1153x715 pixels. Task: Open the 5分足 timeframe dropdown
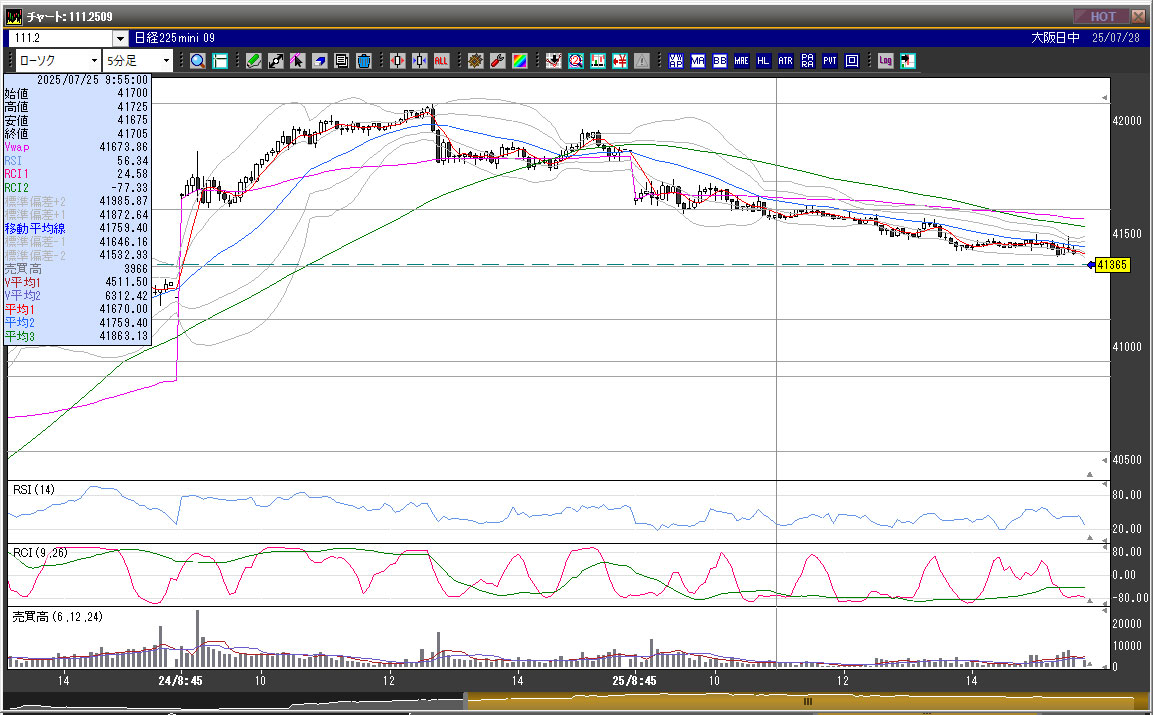138,60
